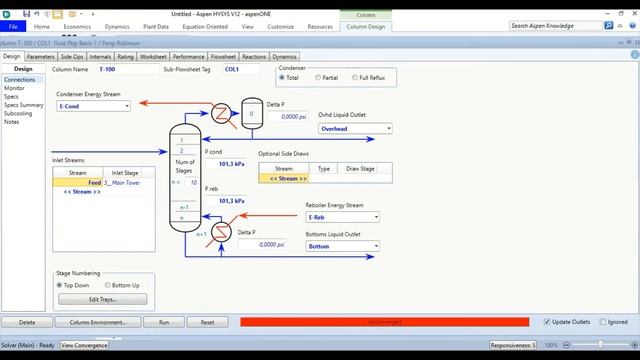
Task: Open the File menu
Action: pyautogui.click(x=13, y=27)
